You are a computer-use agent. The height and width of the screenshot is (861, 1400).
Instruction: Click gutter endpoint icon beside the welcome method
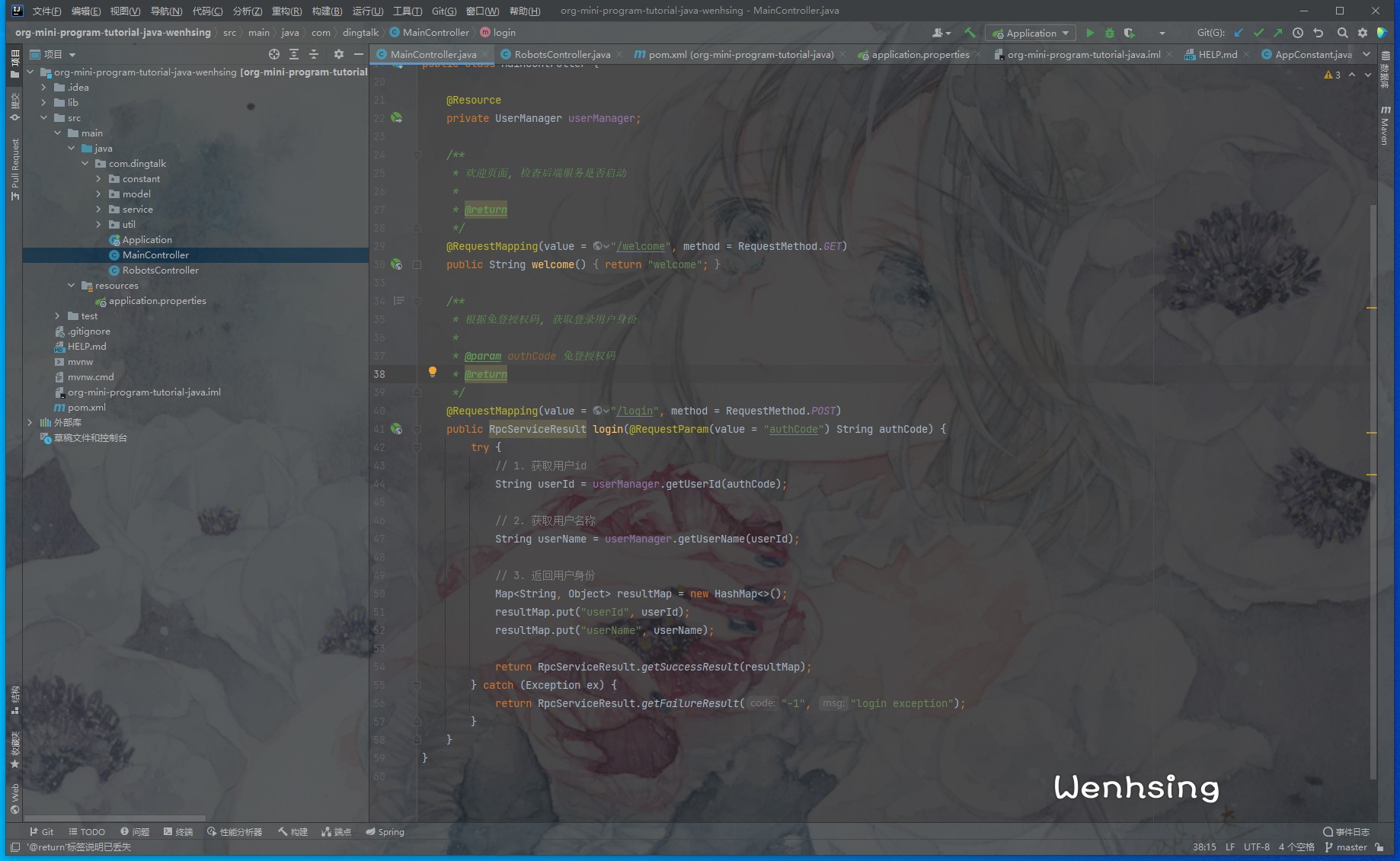[x=397, y=264]
